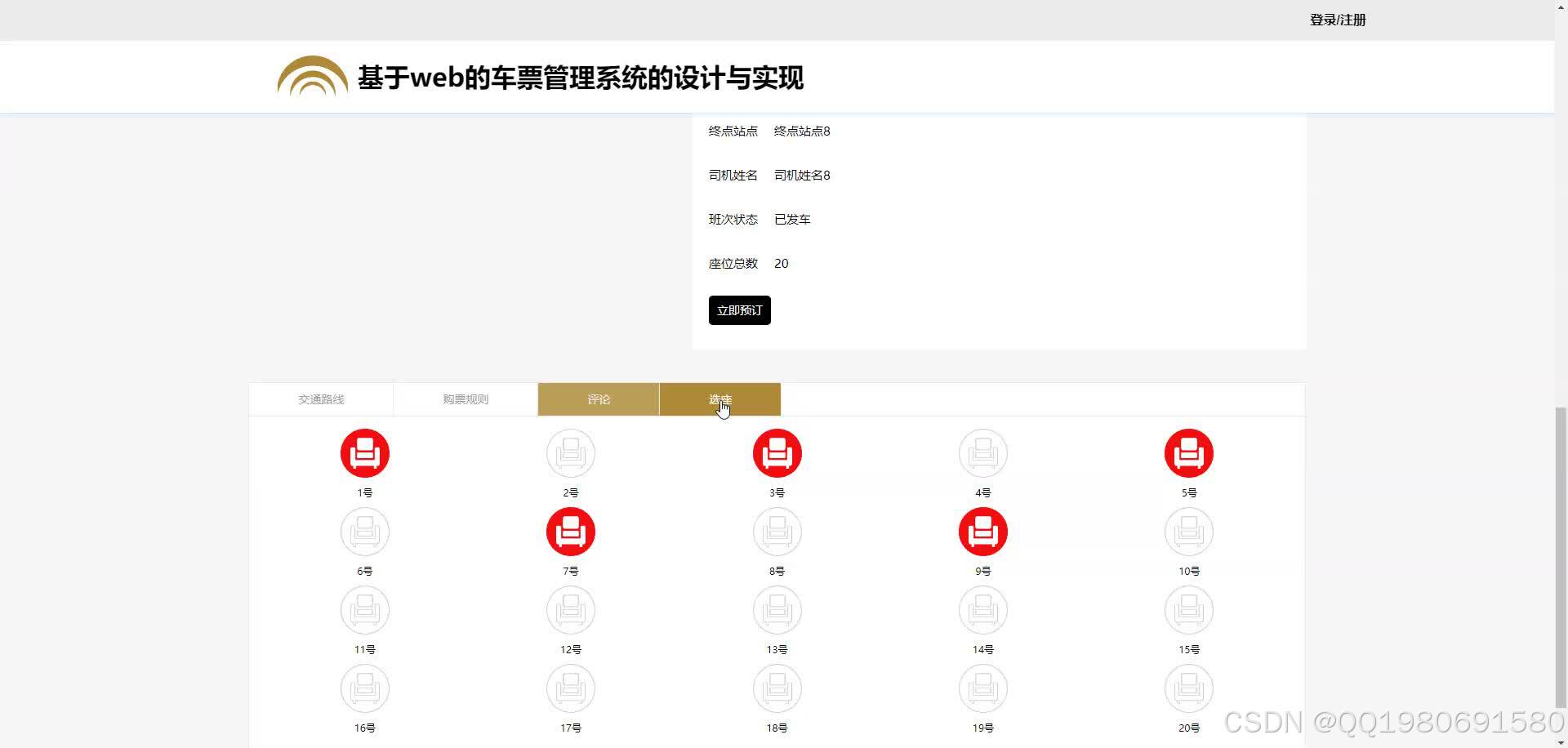
Task: Select seat 13号
Action: click(x=777, y=610)
